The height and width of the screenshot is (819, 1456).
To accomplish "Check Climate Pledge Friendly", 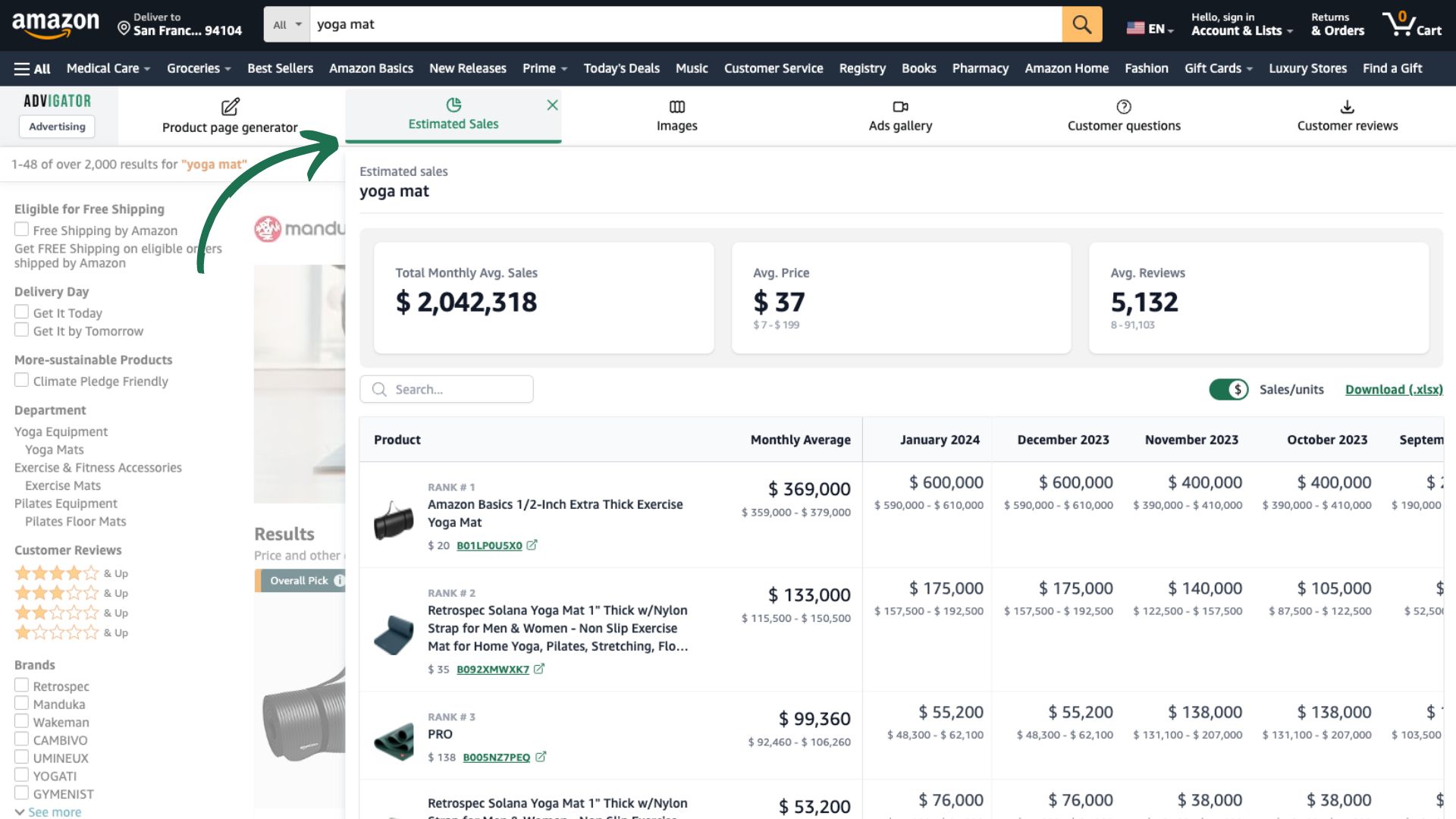I will 21,381.
